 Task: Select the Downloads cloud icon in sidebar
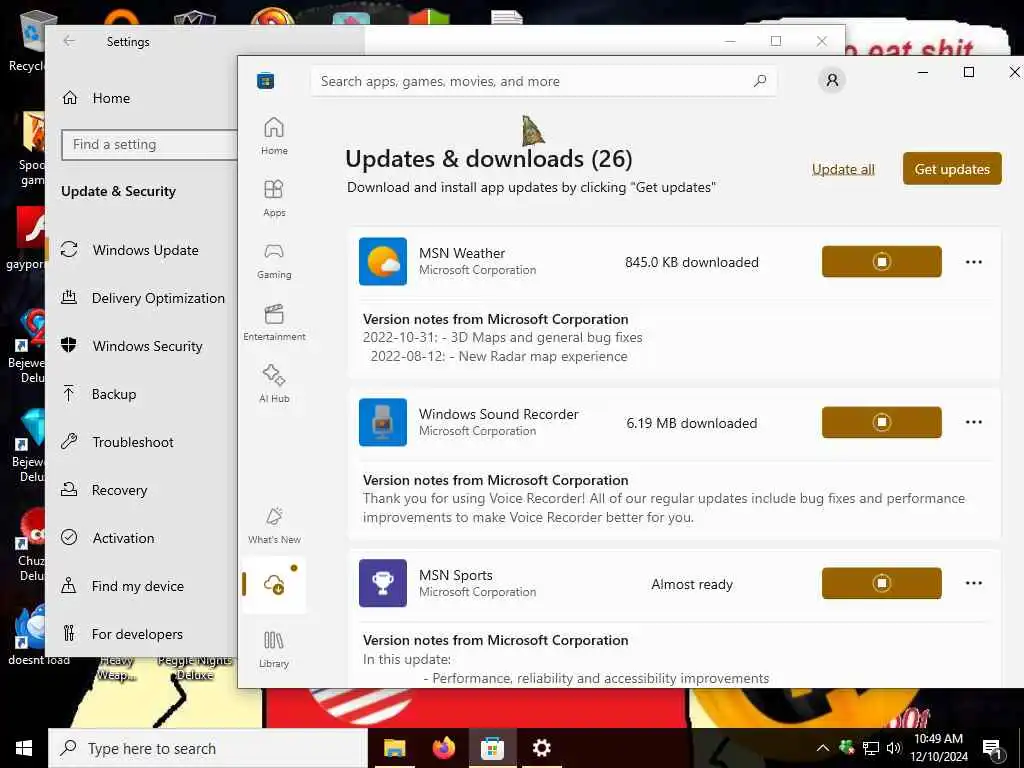point(274,584)
